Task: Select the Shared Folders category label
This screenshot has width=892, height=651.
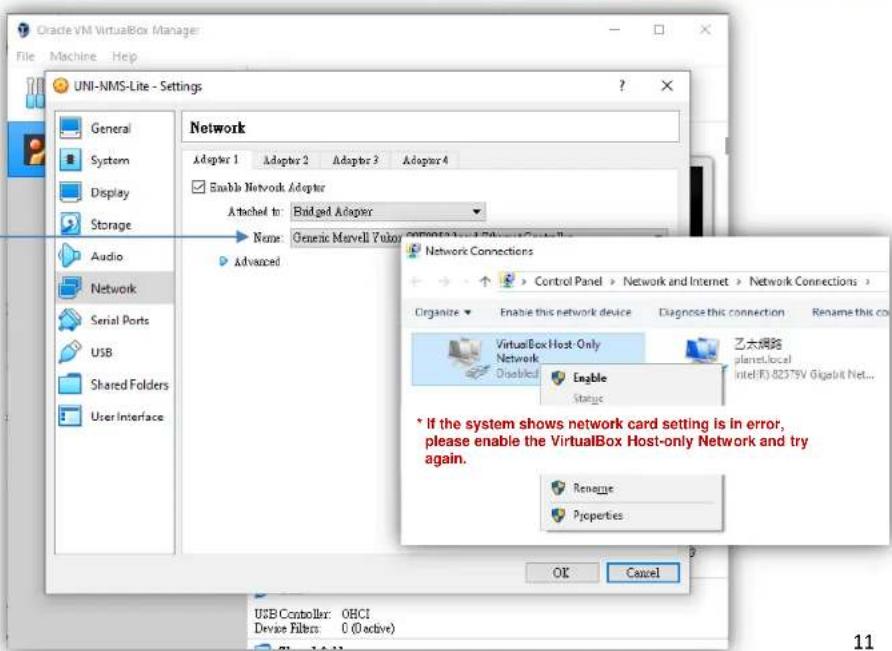Action: pos(129,385)
